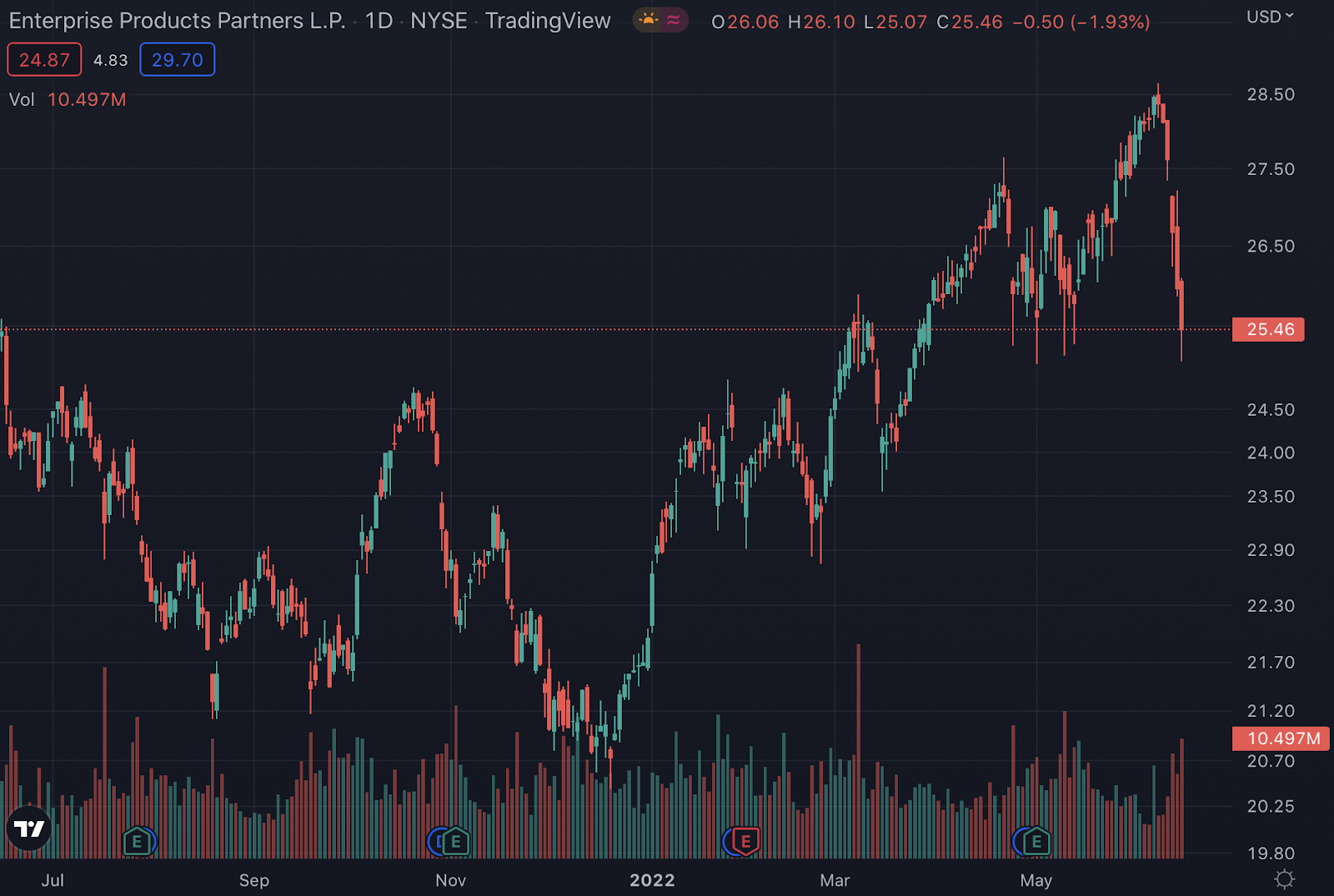Screen dimensions: 1334x896
Task: Click the low value 25.07
Action: coord(901,22)
